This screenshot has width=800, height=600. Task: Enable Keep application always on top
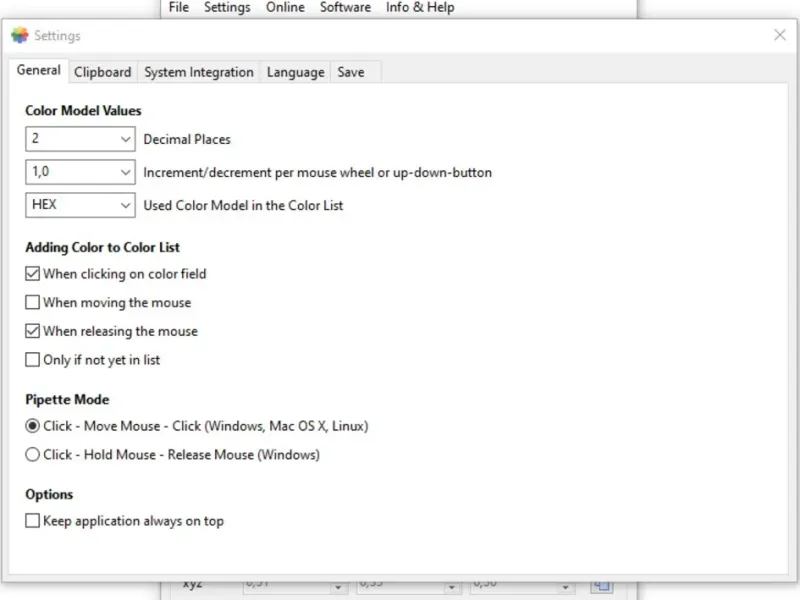32,521
